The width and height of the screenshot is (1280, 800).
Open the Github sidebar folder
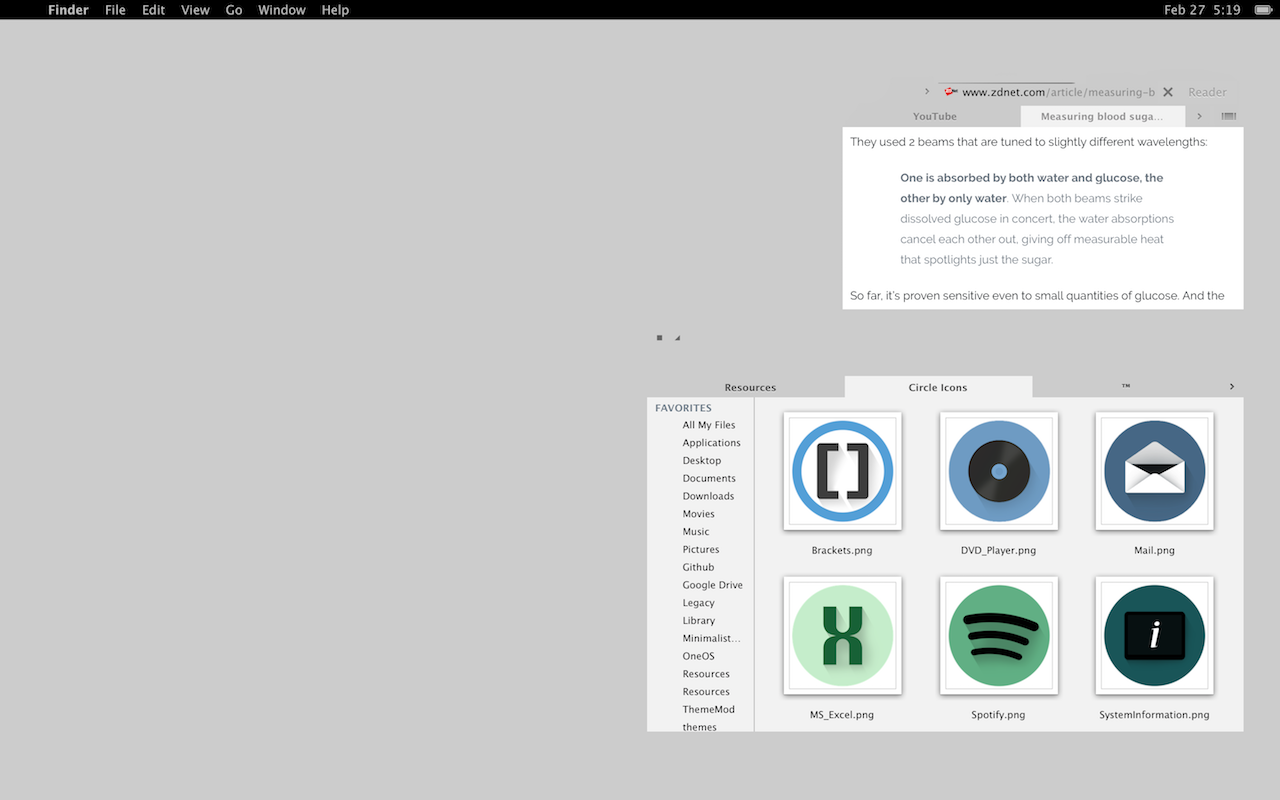pos(698,567)
